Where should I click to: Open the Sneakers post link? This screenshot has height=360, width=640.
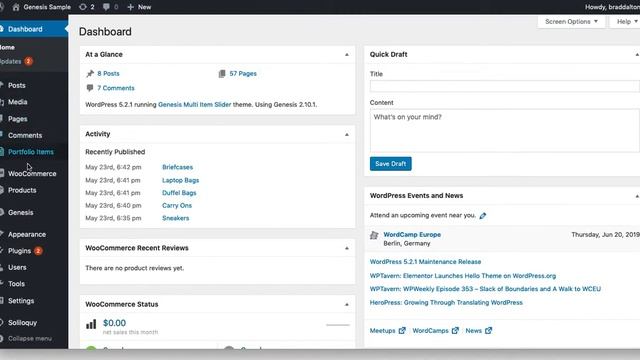[x=176, y=218]
